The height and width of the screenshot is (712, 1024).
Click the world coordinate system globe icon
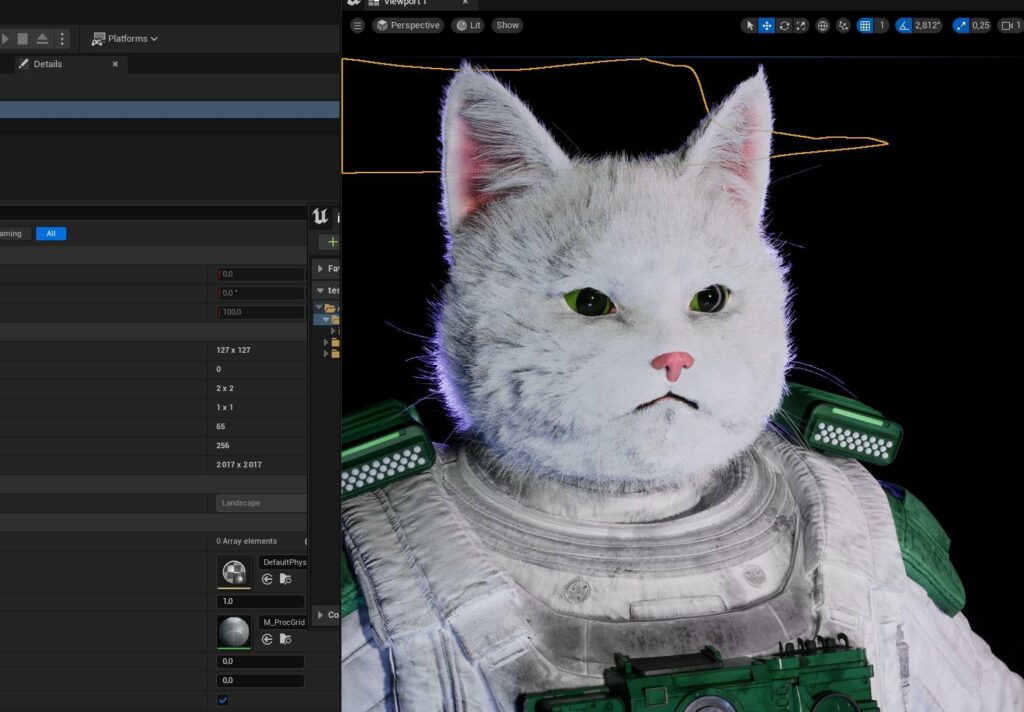[x=823, y=25]
